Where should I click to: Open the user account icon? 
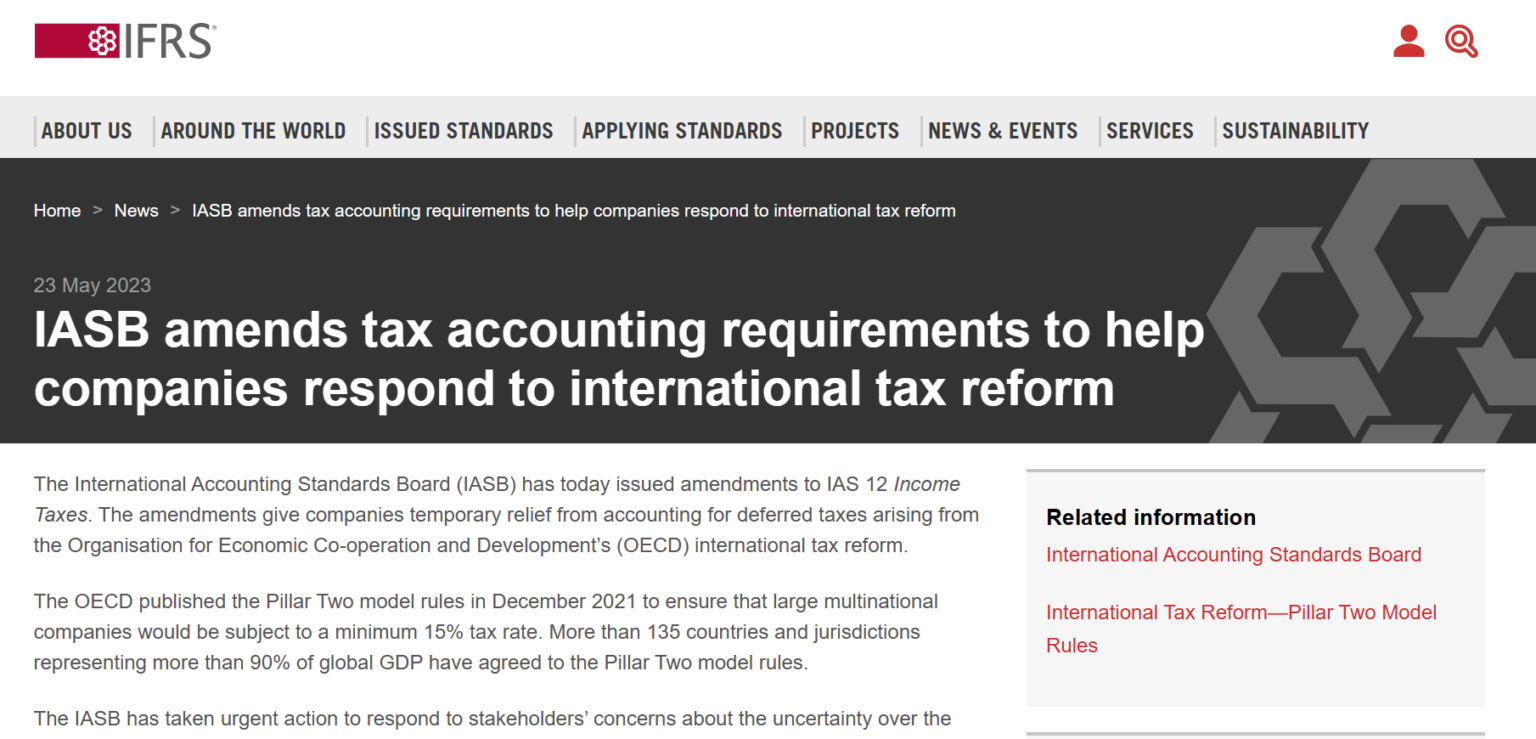(1408, 41)
